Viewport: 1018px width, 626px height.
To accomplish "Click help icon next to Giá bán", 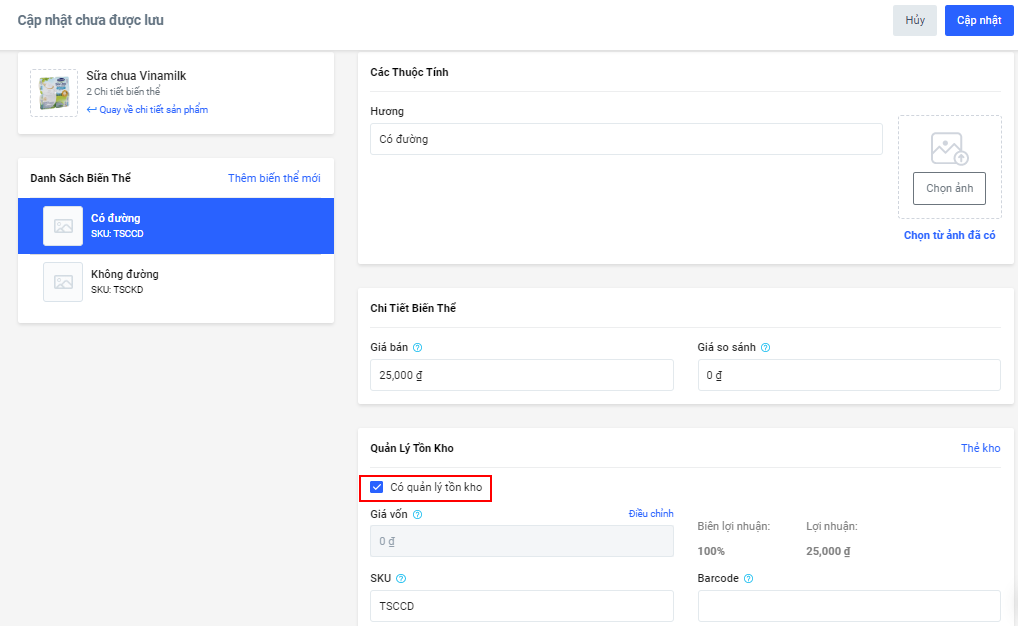I will pyautogui.click(x=417, y=348).
